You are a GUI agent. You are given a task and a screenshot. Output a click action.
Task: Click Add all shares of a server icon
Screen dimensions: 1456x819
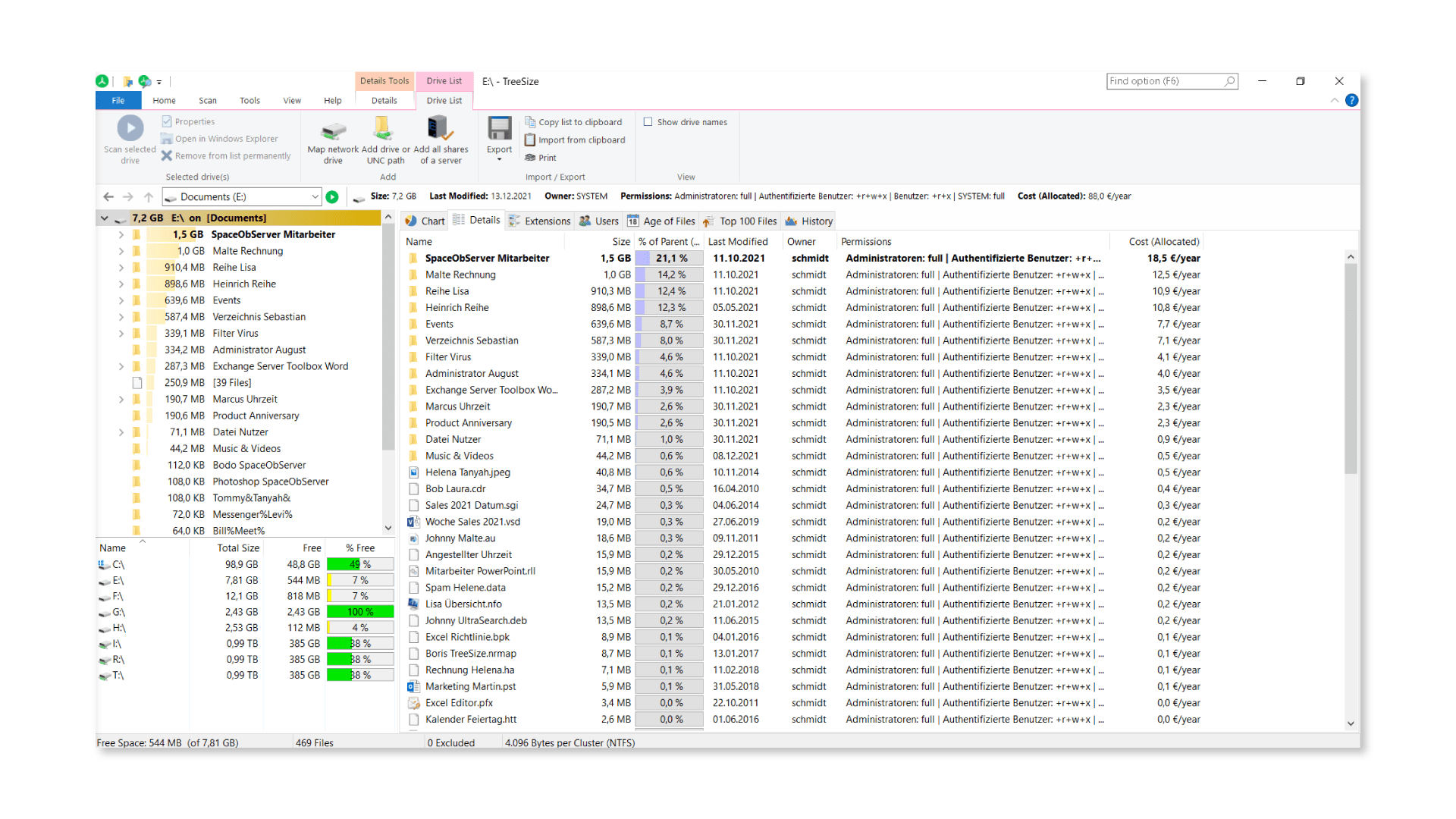point(439,129)
